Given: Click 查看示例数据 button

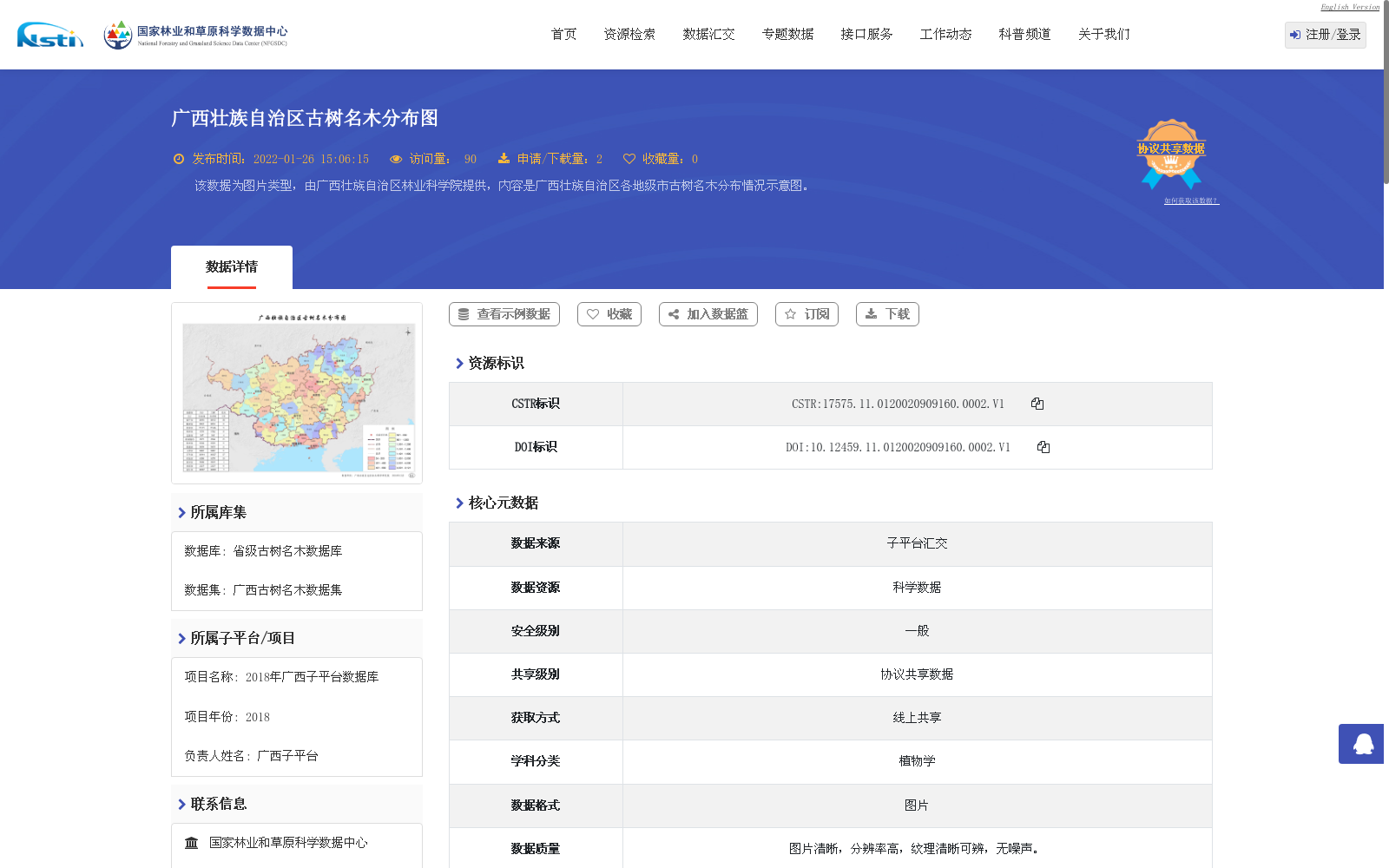Looking at the screenshot, I should pyautogui.click(x=504, y=314).
